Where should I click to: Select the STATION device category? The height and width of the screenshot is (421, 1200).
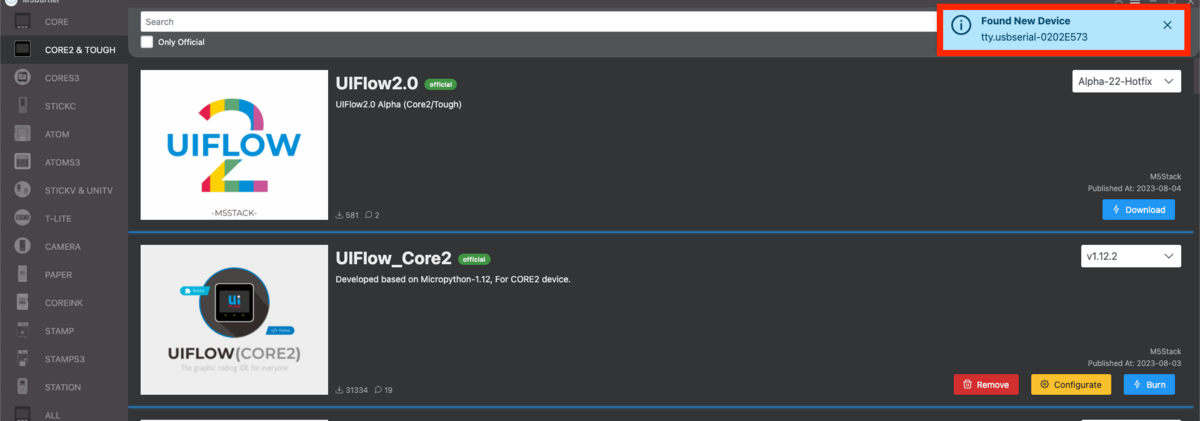click(x=64, y=386)
